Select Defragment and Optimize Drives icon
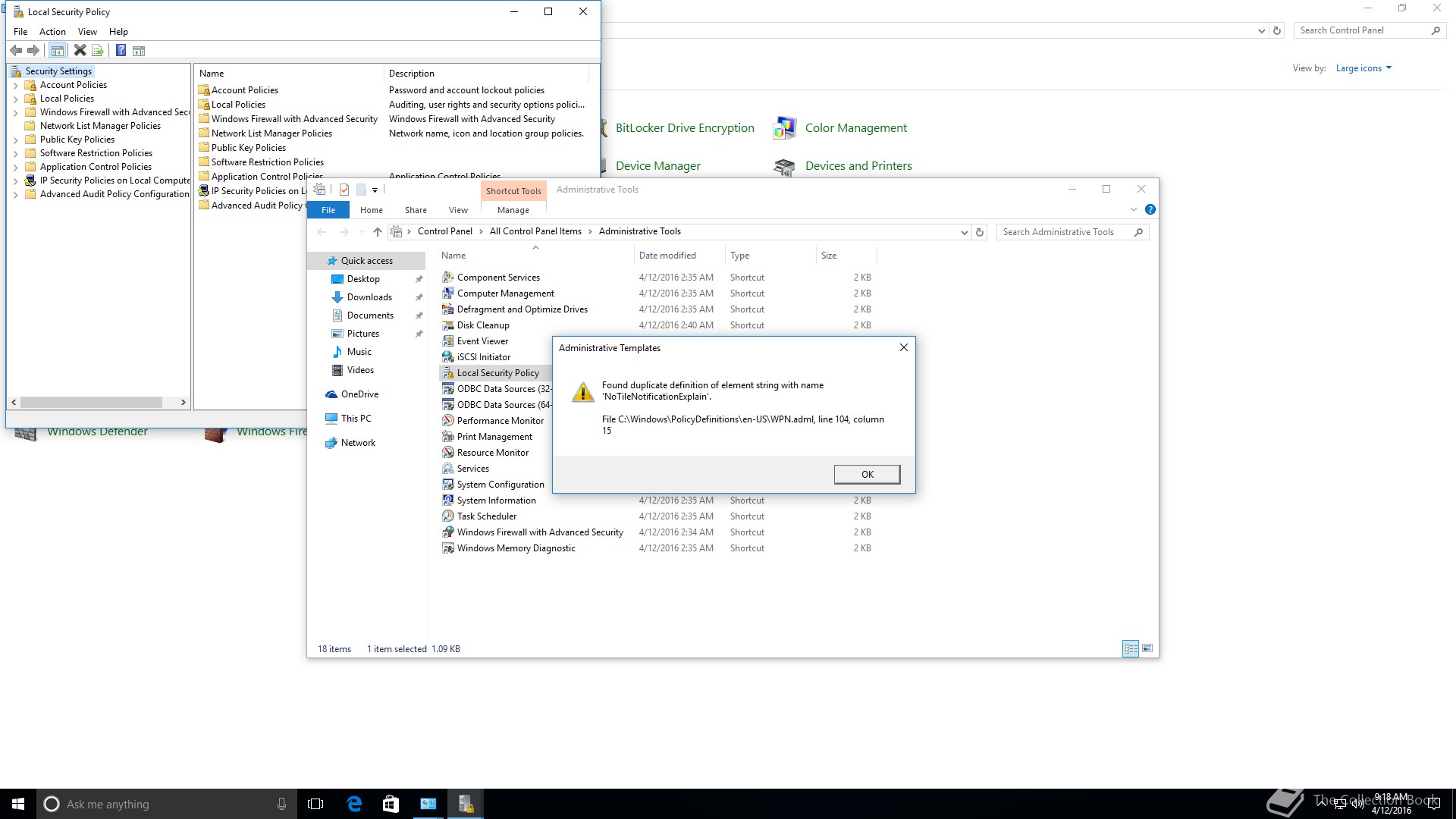1456x819 pixels. 448,309
